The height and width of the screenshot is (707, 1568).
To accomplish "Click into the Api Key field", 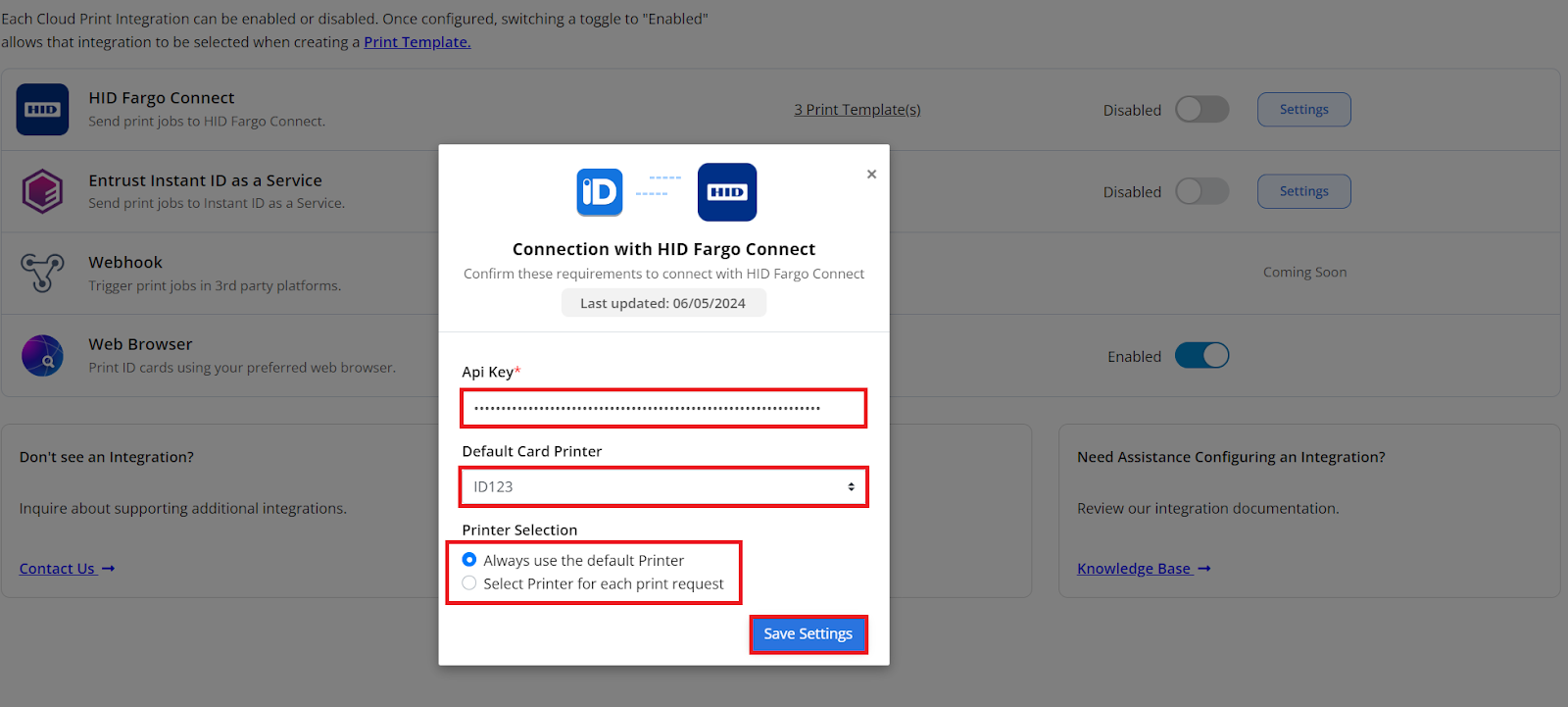I will (664, 408).
